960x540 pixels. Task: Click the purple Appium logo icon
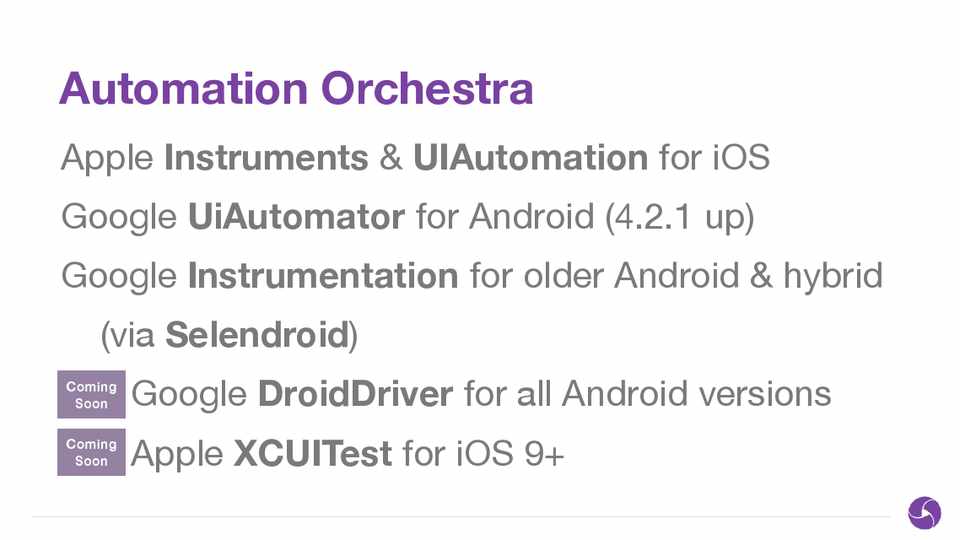(924, 513)
